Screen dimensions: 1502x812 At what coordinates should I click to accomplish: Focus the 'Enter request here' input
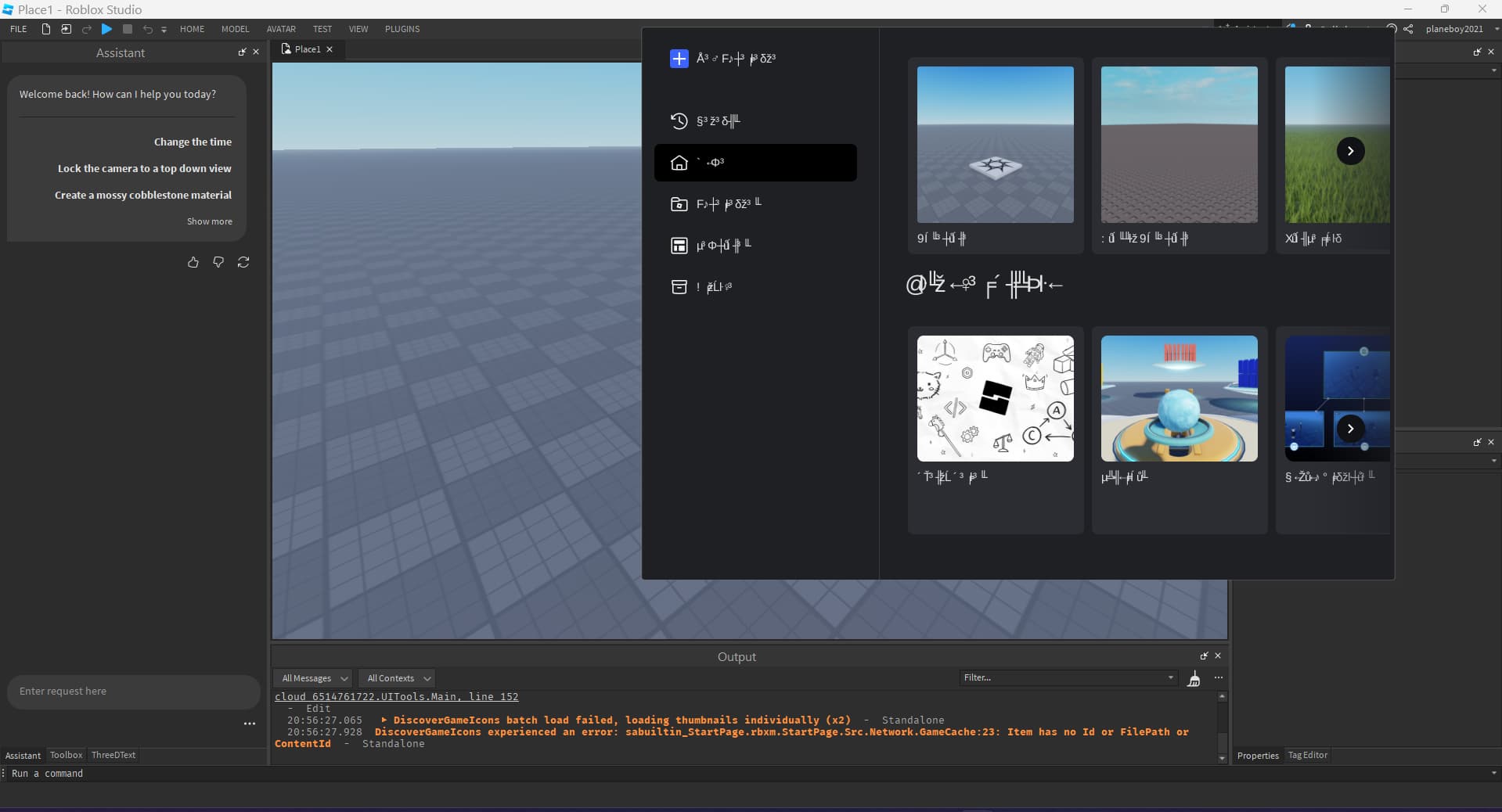tap(133, 692)
